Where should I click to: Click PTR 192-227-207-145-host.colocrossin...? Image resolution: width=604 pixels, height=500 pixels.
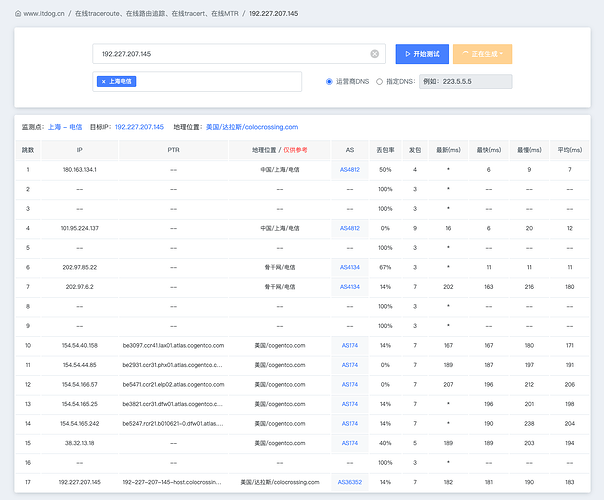[172, 482]
